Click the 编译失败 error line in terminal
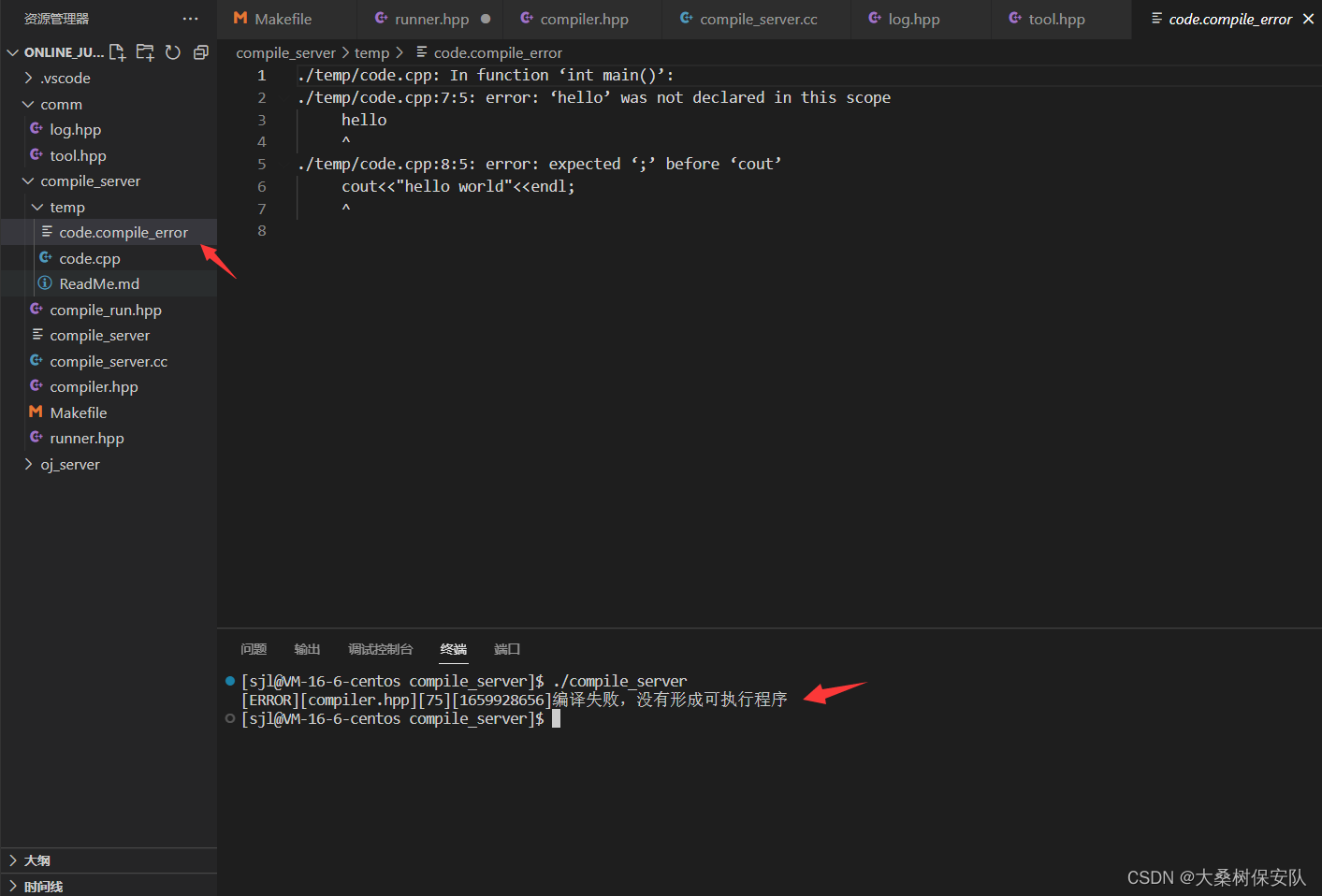This screenshot has height=896, width=1322. (x=514, y=700)
